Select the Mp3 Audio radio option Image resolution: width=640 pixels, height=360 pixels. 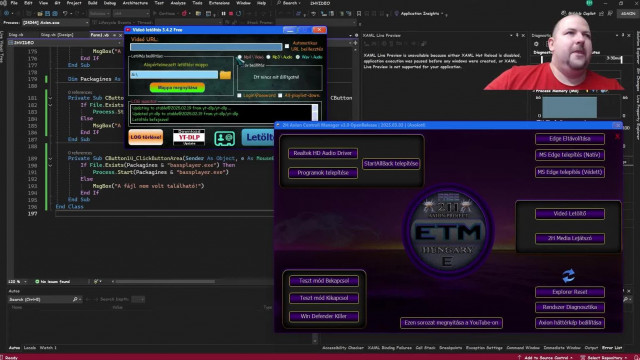269,57
